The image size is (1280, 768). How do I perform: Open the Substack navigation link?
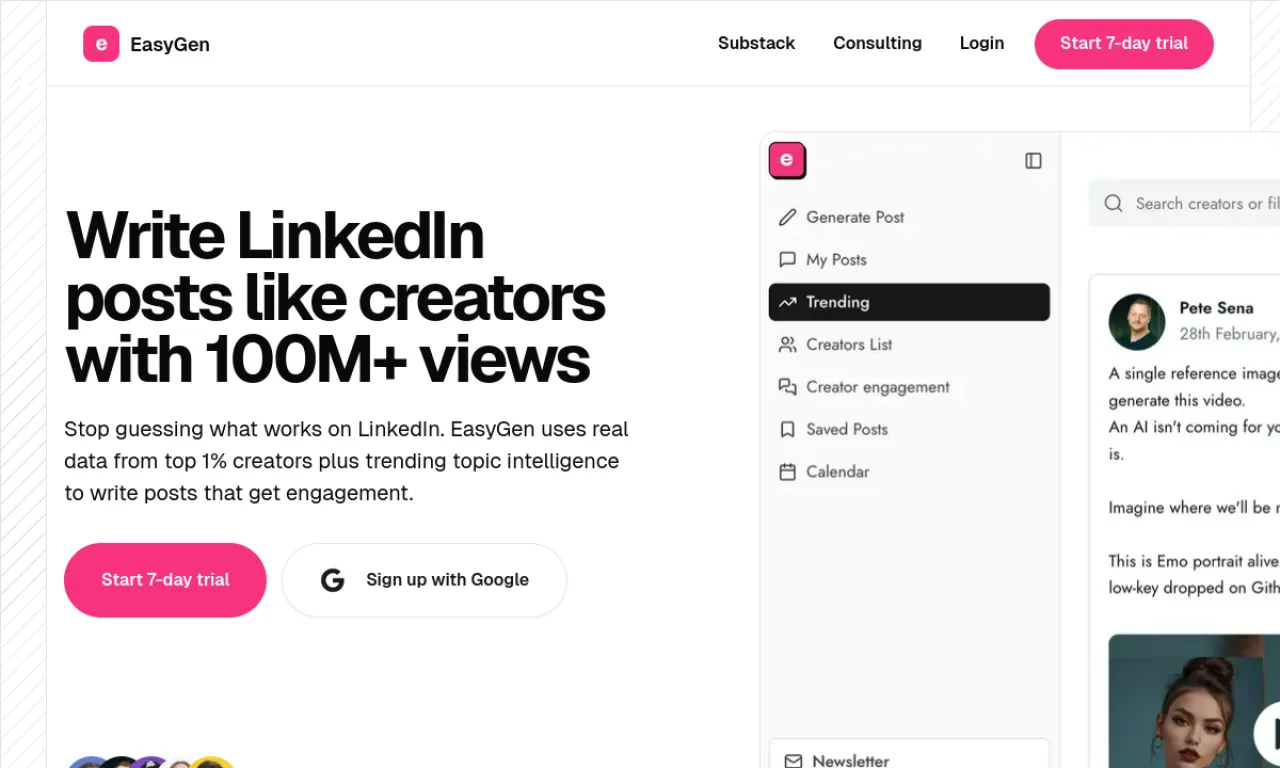tap(756, 43)
